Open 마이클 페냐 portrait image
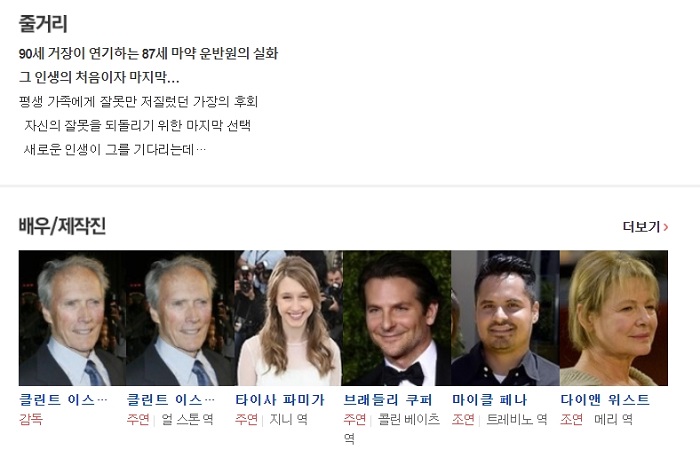This screenshot has height=466, width=700. 505,318
